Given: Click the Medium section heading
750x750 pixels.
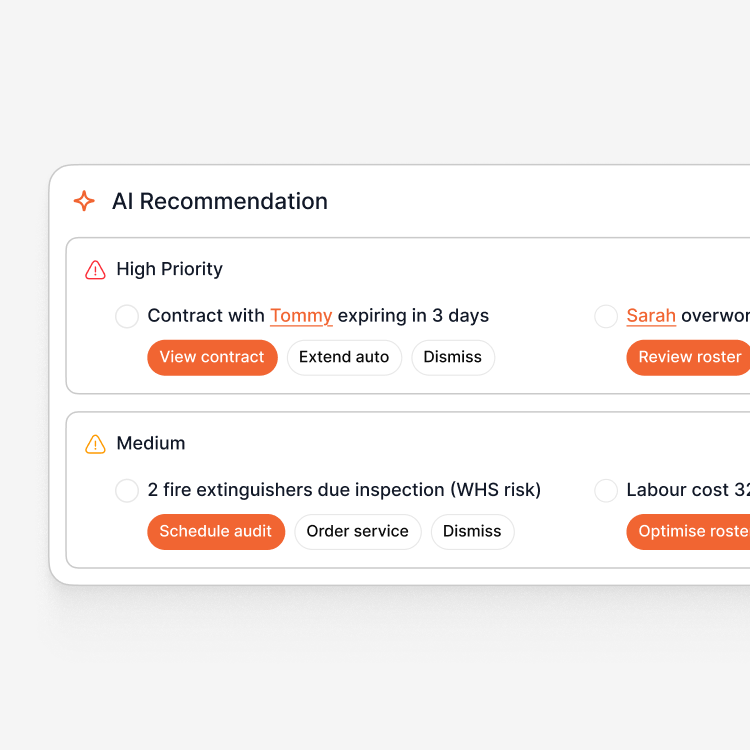Looking at the screenshot, I should pyautogui.click(x=151, y=443).
